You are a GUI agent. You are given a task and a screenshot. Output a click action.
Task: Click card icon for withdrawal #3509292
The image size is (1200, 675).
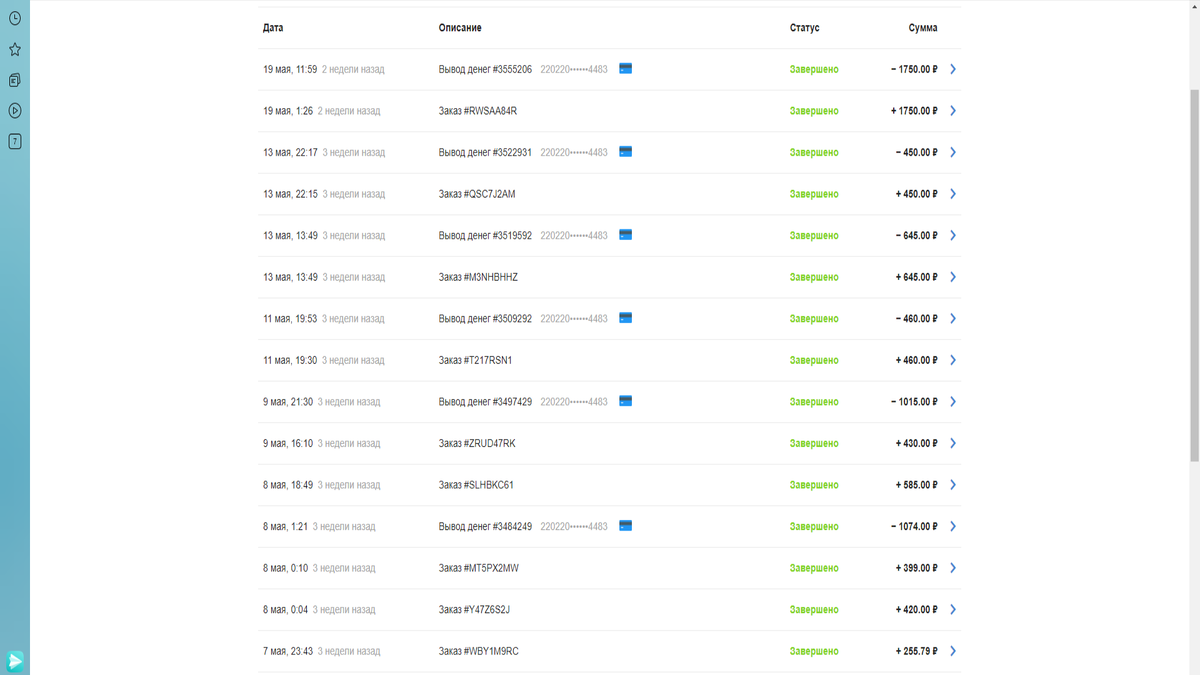click(x=625, y=318)
